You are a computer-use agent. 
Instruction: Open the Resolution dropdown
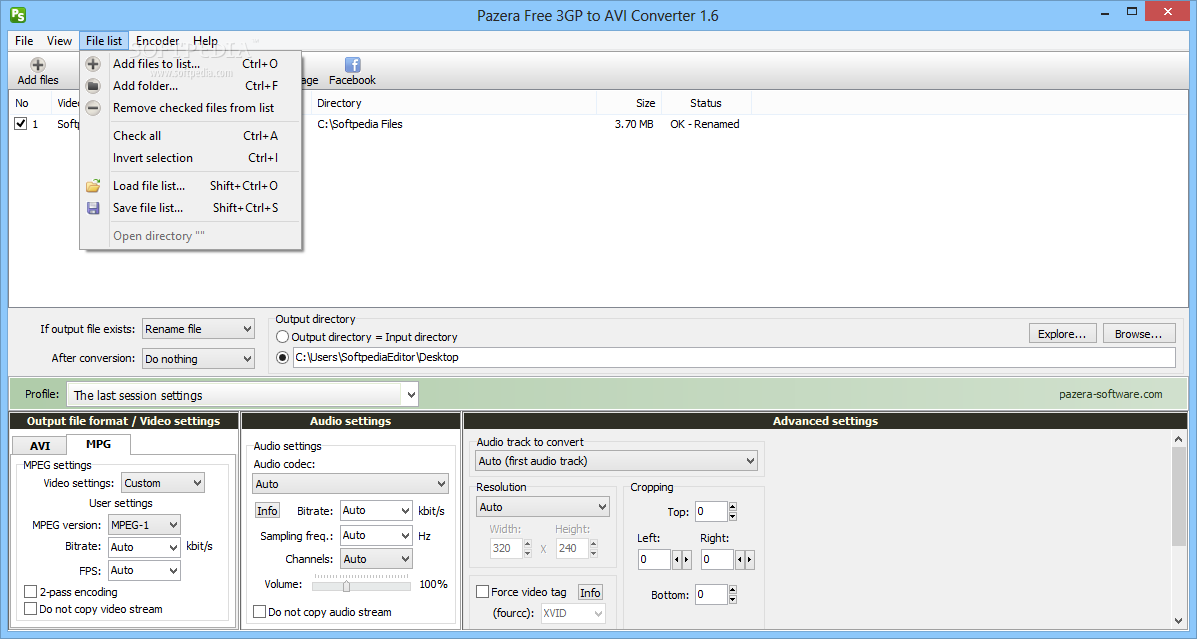click(543, 507)
